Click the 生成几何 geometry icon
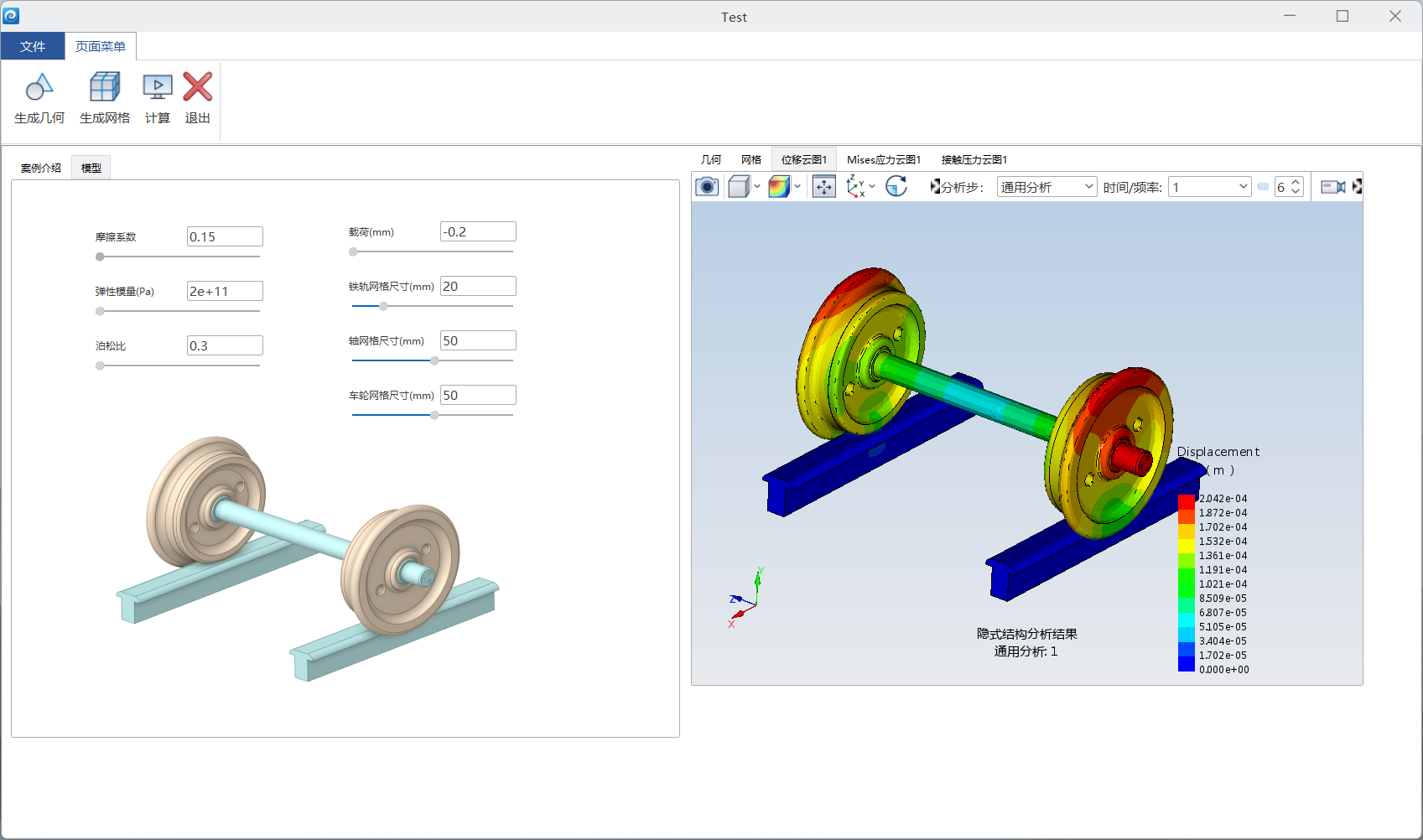The width and height of the screenshot is (1423, 840). [x=39, y=87]
